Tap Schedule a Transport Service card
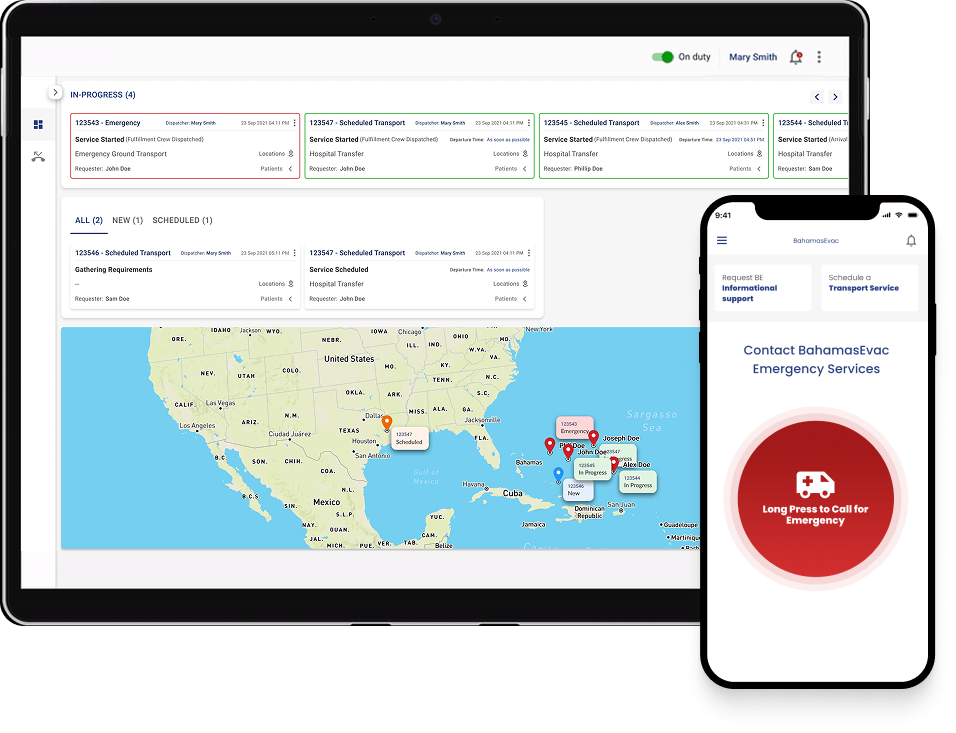The height and width of the screenshot is (733, 956). (x=869, y=288)
